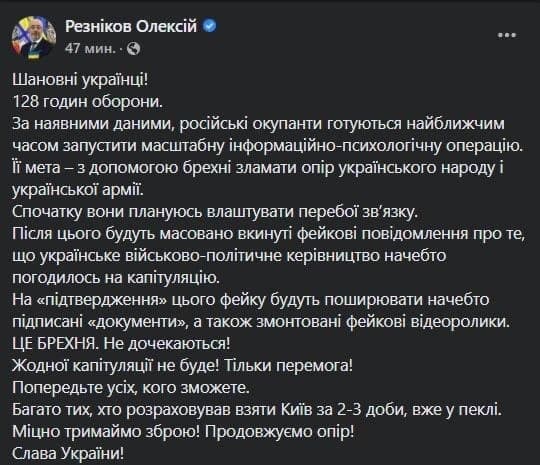Viewport: 540px width, 465px height.
Task: Click the line '128 годин оборони.'
Action: click(x=87, y=102)
